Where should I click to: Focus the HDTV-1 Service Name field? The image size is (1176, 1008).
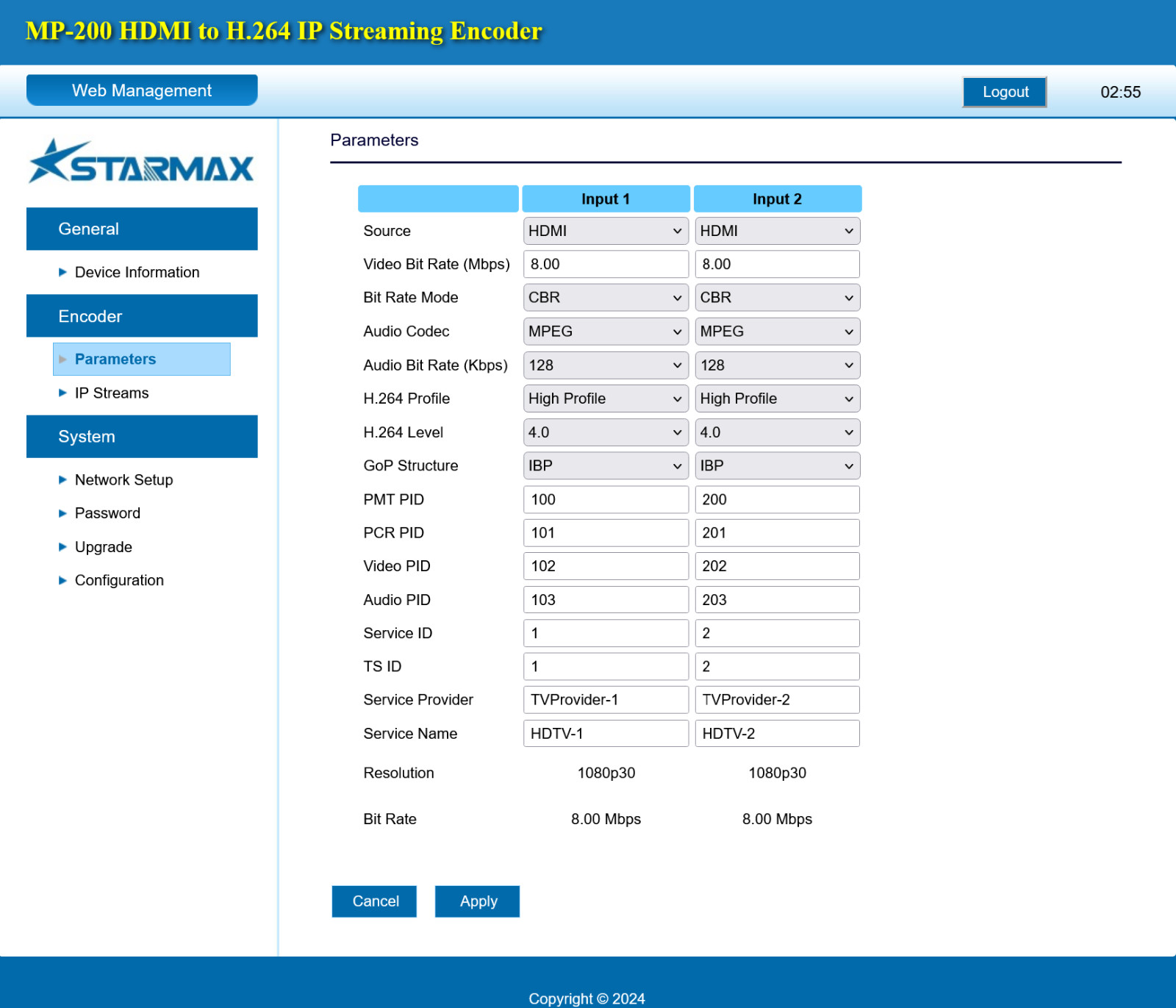point(606,734)
